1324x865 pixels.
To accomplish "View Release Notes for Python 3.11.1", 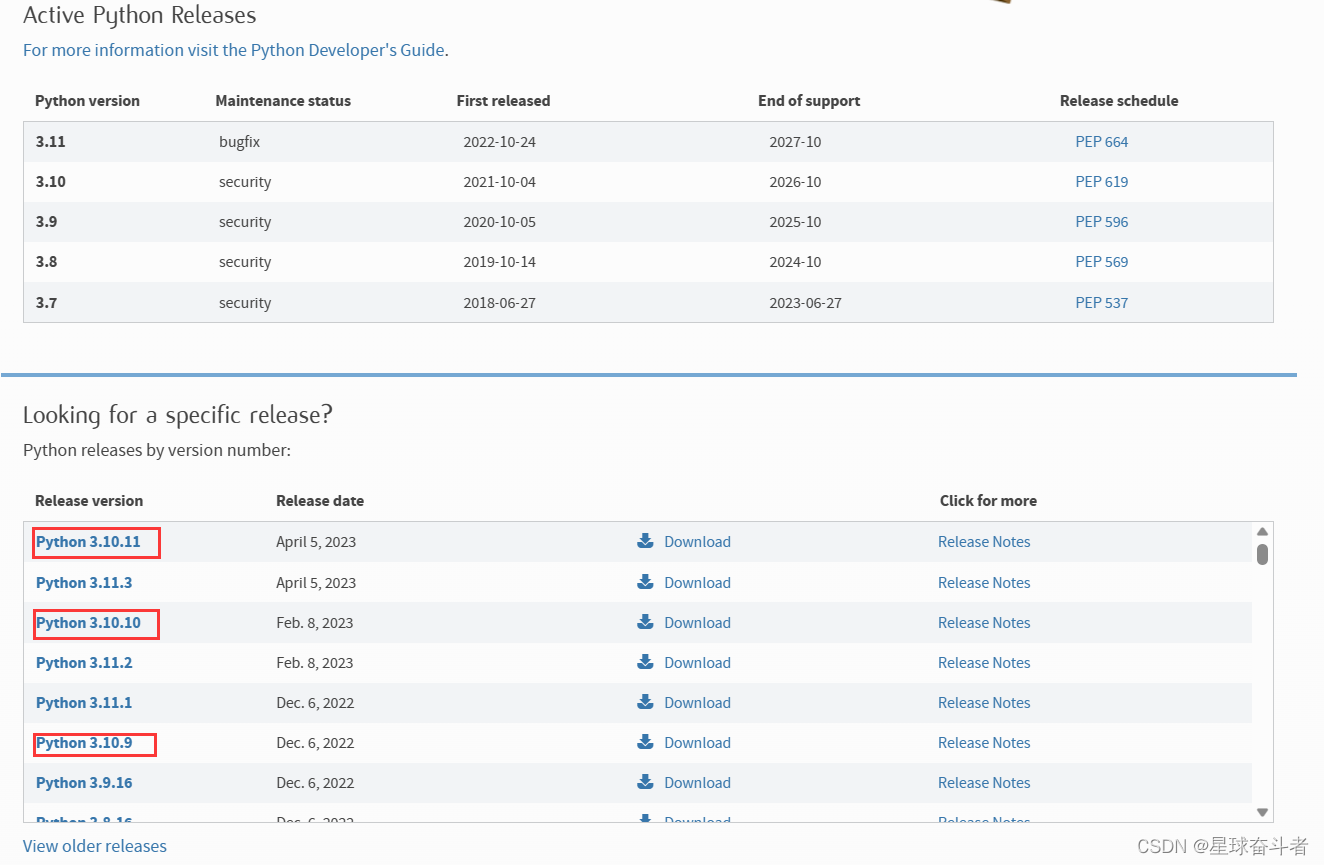I will click(x=984, y=702).
